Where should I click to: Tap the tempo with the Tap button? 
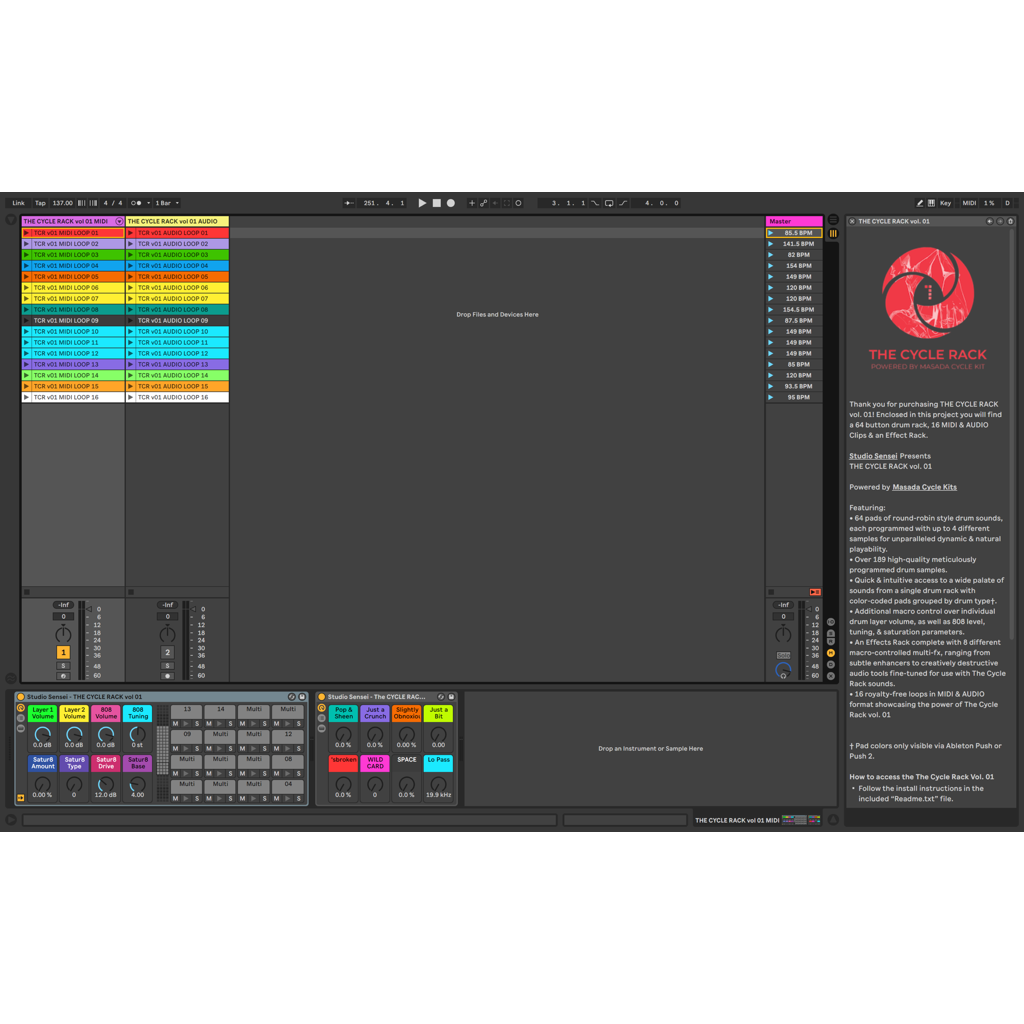(39, 203)
